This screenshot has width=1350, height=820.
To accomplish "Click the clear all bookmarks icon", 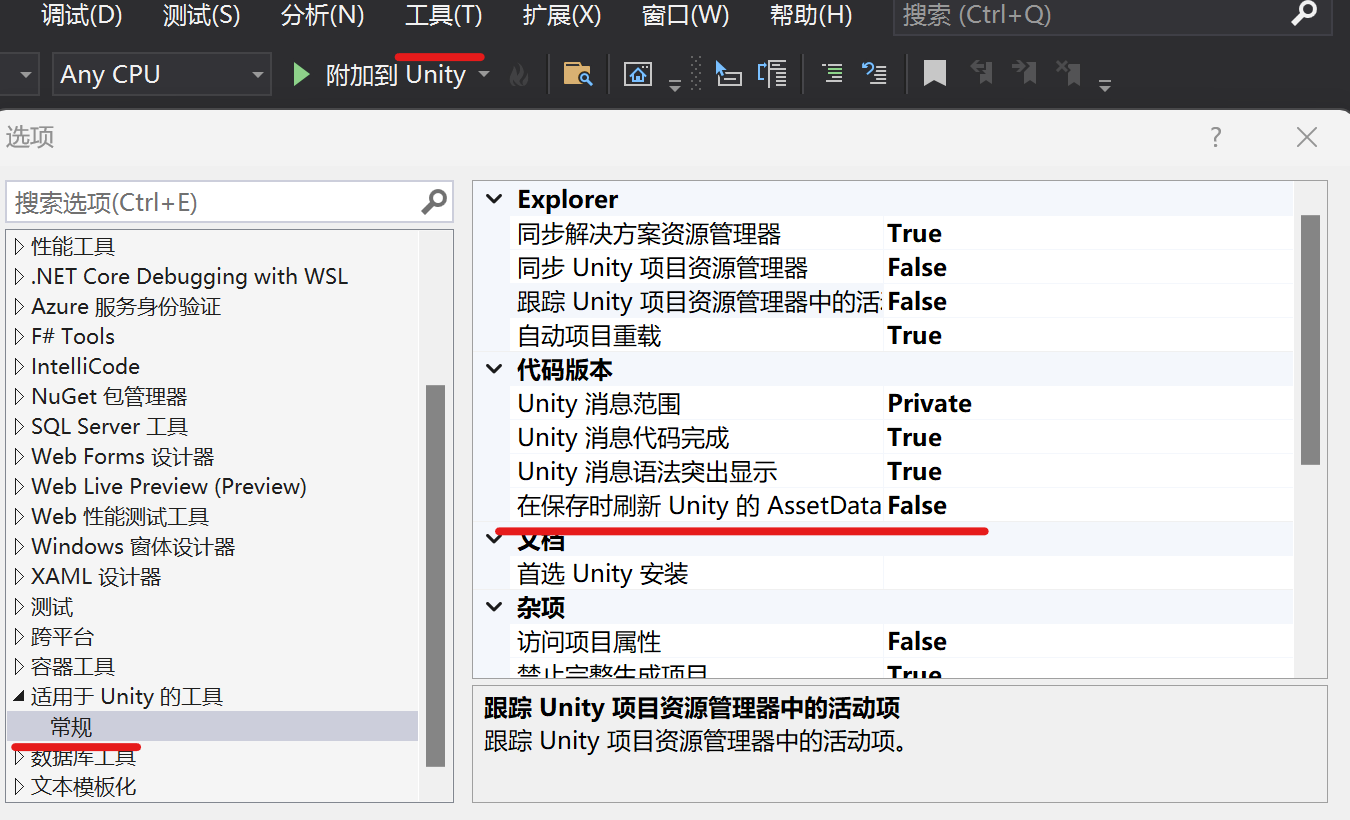I will tap(1065, 73).
